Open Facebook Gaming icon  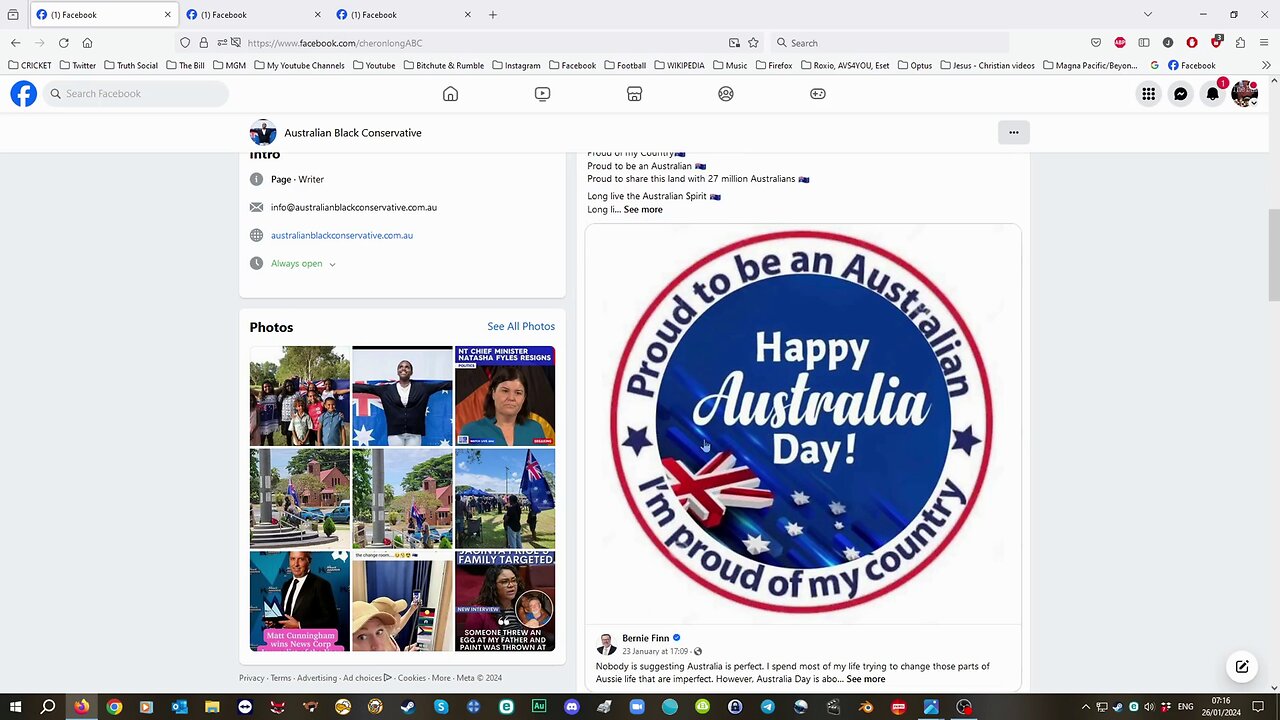[818, 94]
